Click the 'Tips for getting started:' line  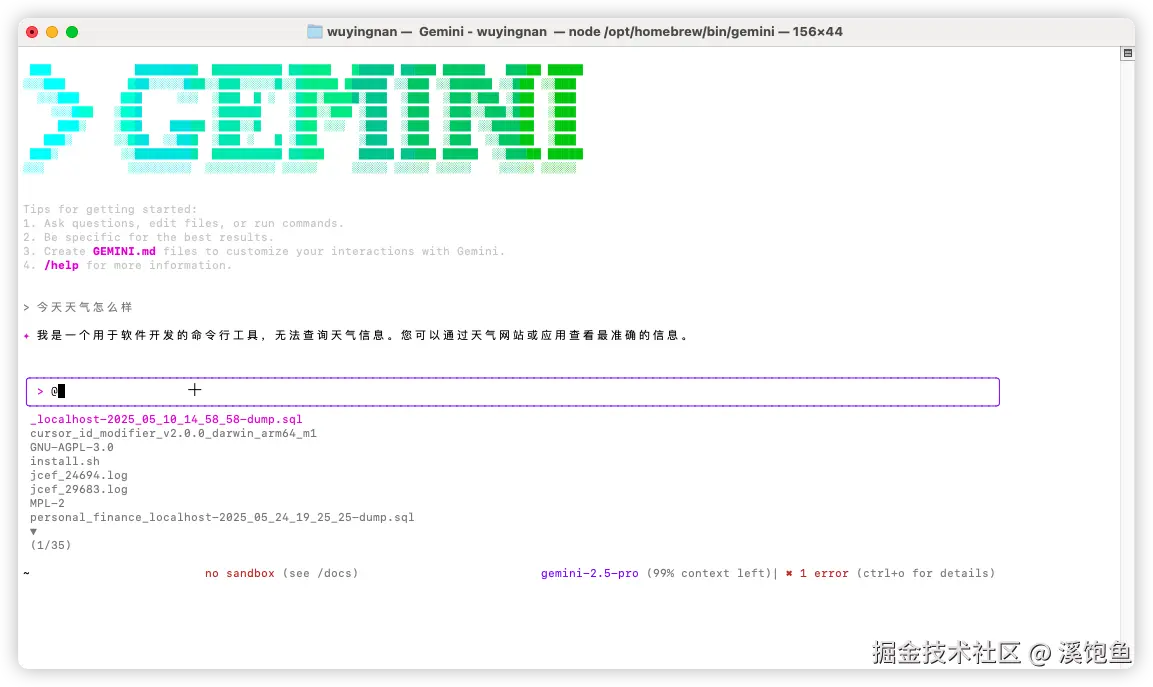click(x=110, y=210)
